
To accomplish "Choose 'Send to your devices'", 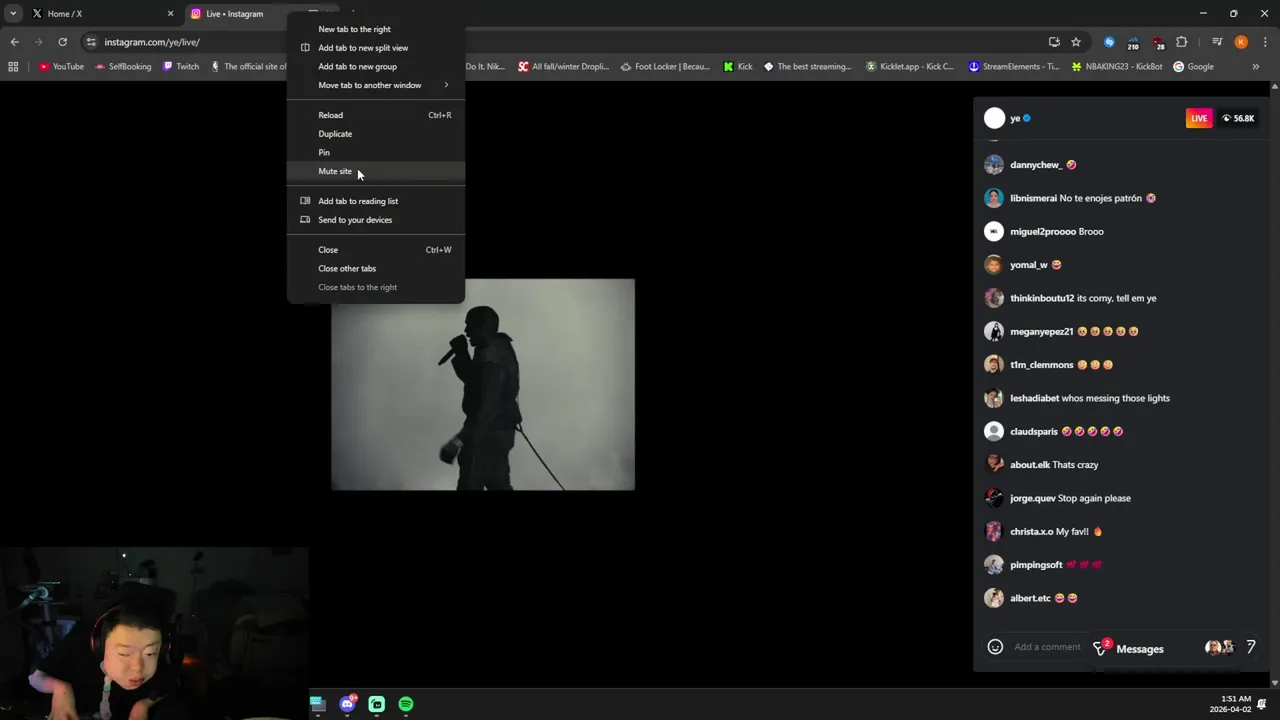I will (x=376, y=220).
